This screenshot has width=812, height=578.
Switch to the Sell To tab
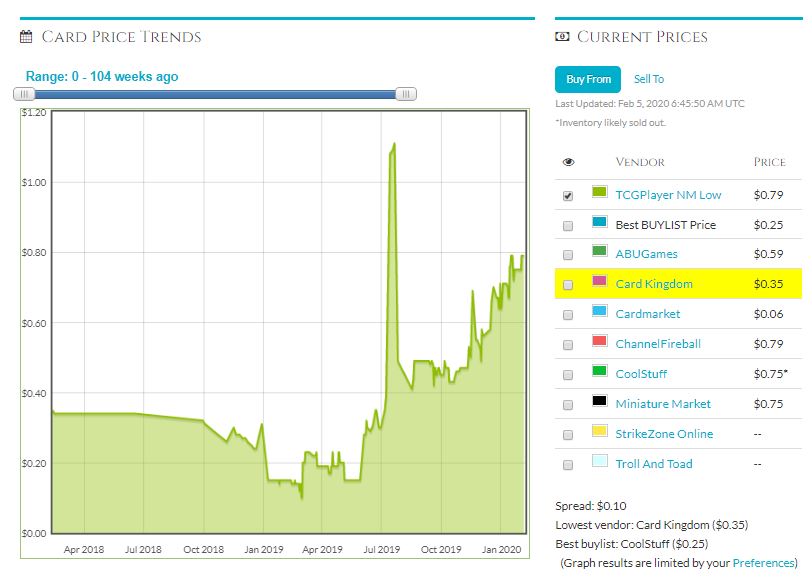pos(649,79)
